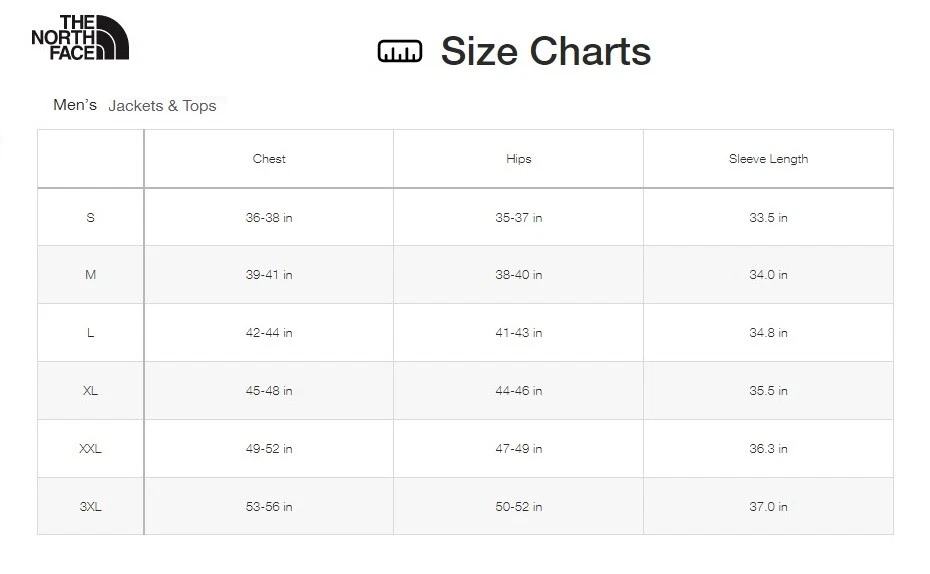This screenshot has width=930, height=574.
Task: Click The North Face logo
Action: coord(80,38)
